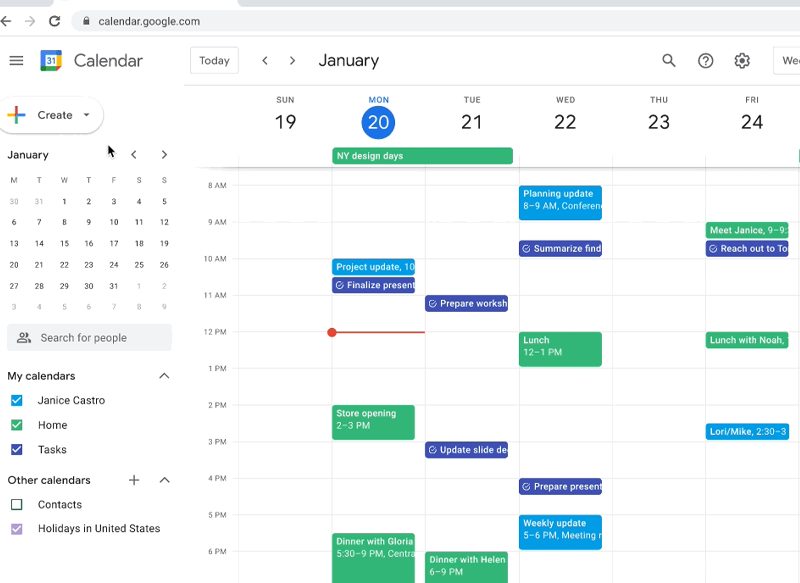Toggle the Tasks calendar checkbox
Viewport: 800px width, 583px height.
tap(16, 450)
